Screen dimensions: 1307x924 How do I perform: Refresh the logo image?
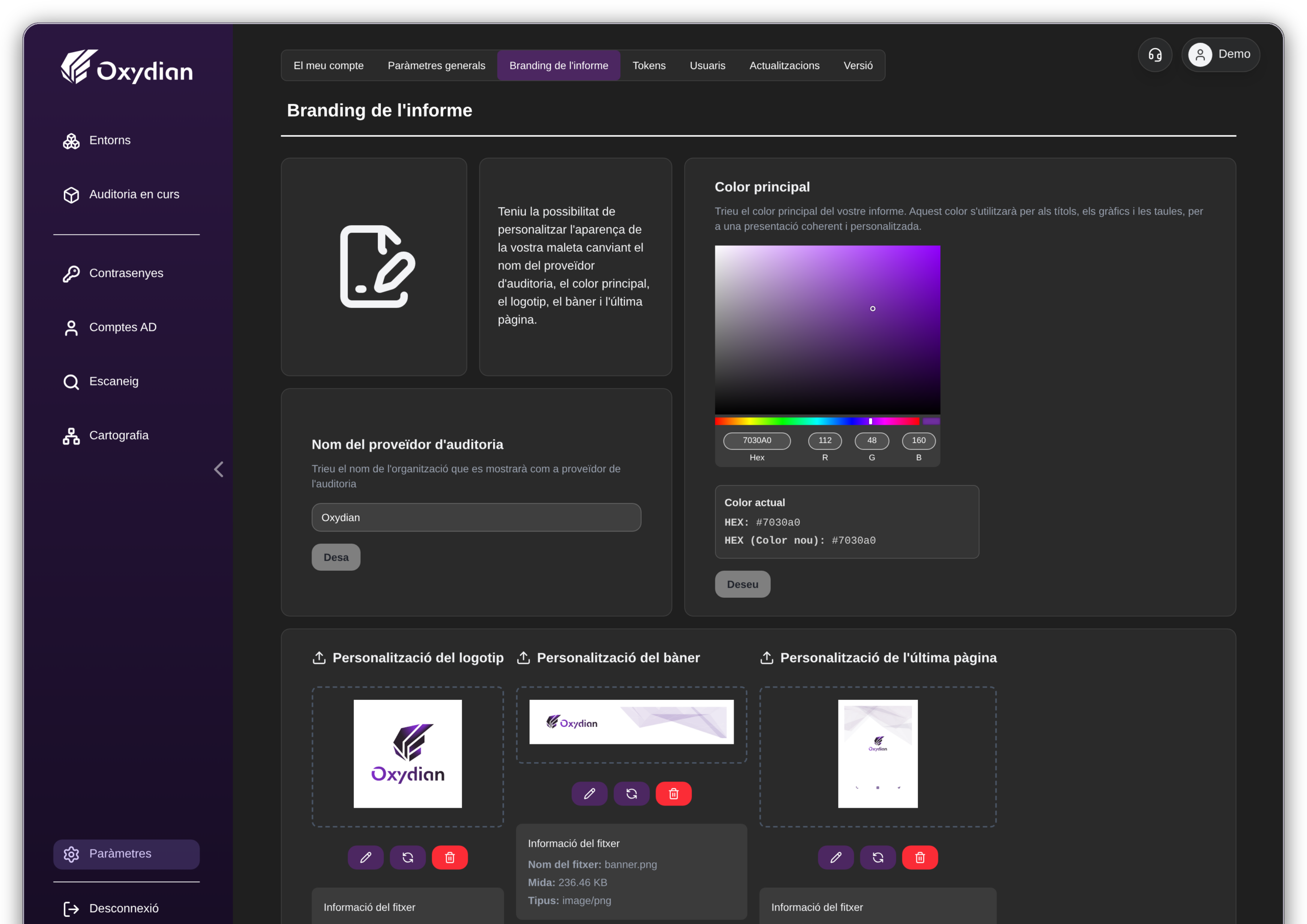click(407, 858)
